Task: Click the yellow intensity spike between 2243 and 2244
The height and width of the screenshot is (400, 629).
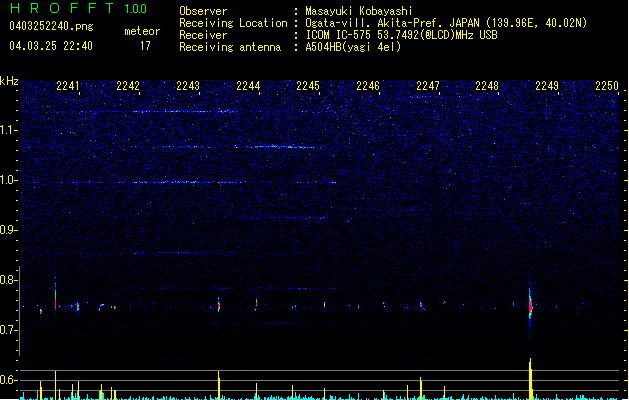Action: point(219,385)
